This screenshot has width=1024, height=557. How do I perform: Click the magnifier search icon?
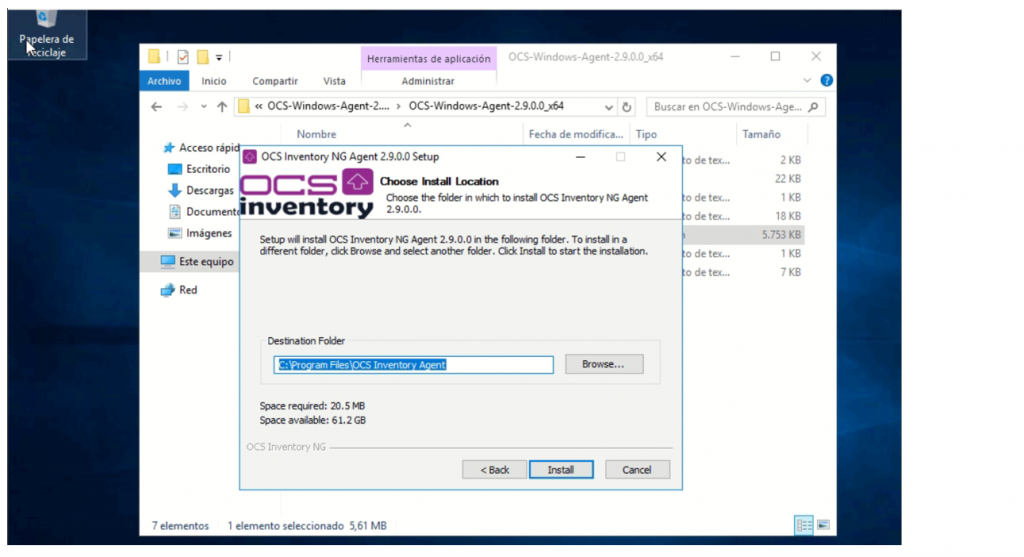coord(814,107)
